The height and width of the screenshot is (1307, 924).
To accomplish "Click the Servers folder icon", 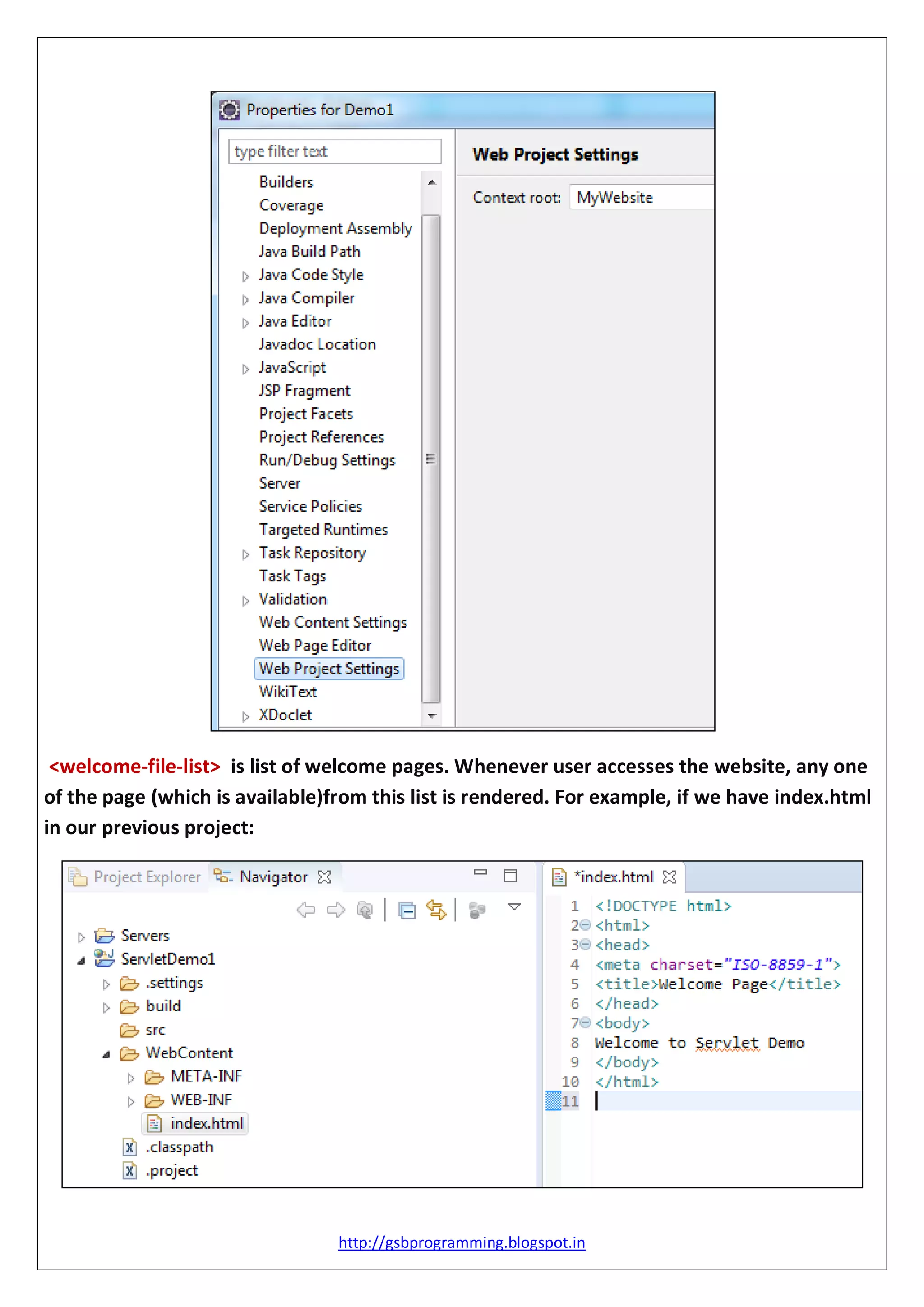I will tap(104, 935).
